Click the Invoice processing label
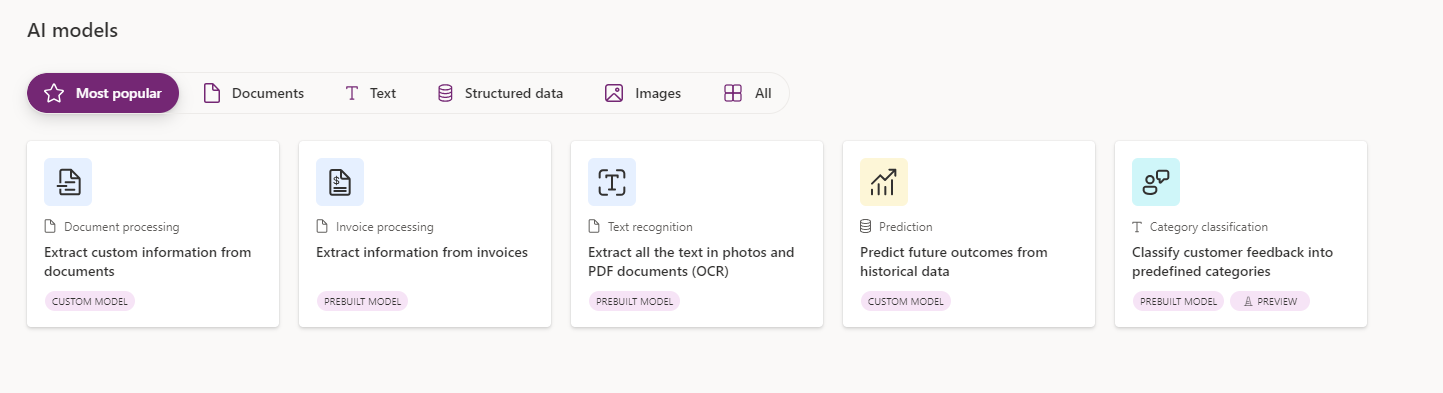Image resolution: width=1443 pixels, height=393 pixels. coord(385,227)
